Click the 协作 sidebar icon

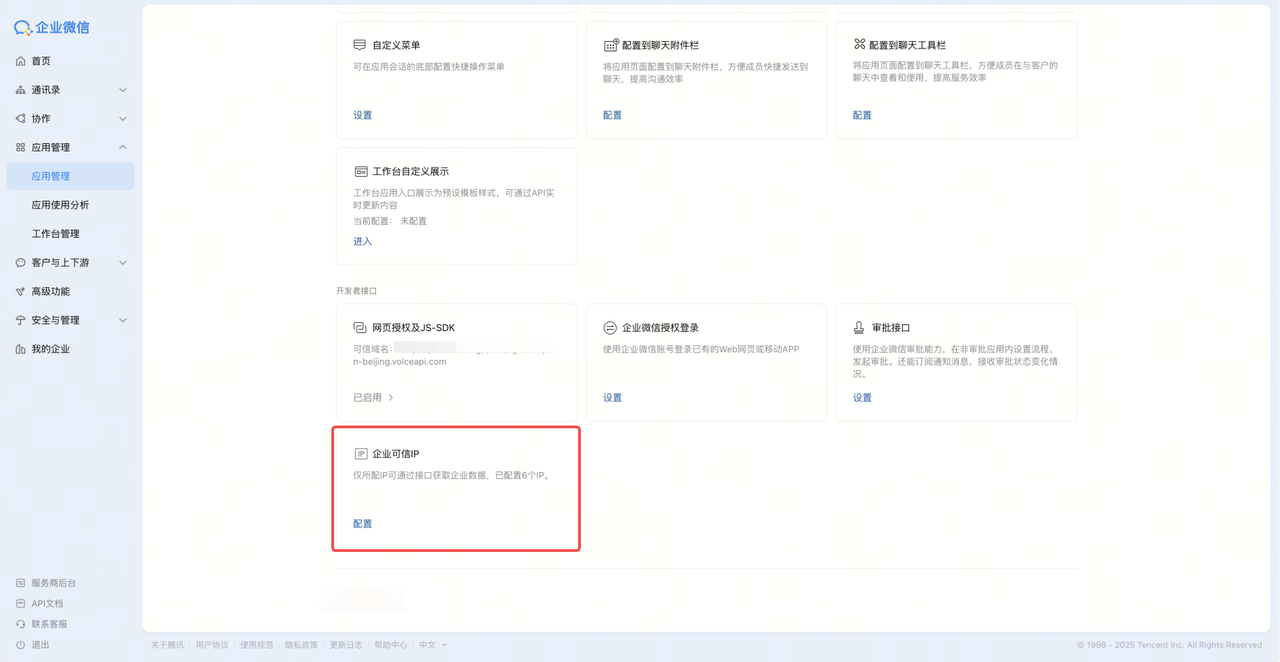20,119
